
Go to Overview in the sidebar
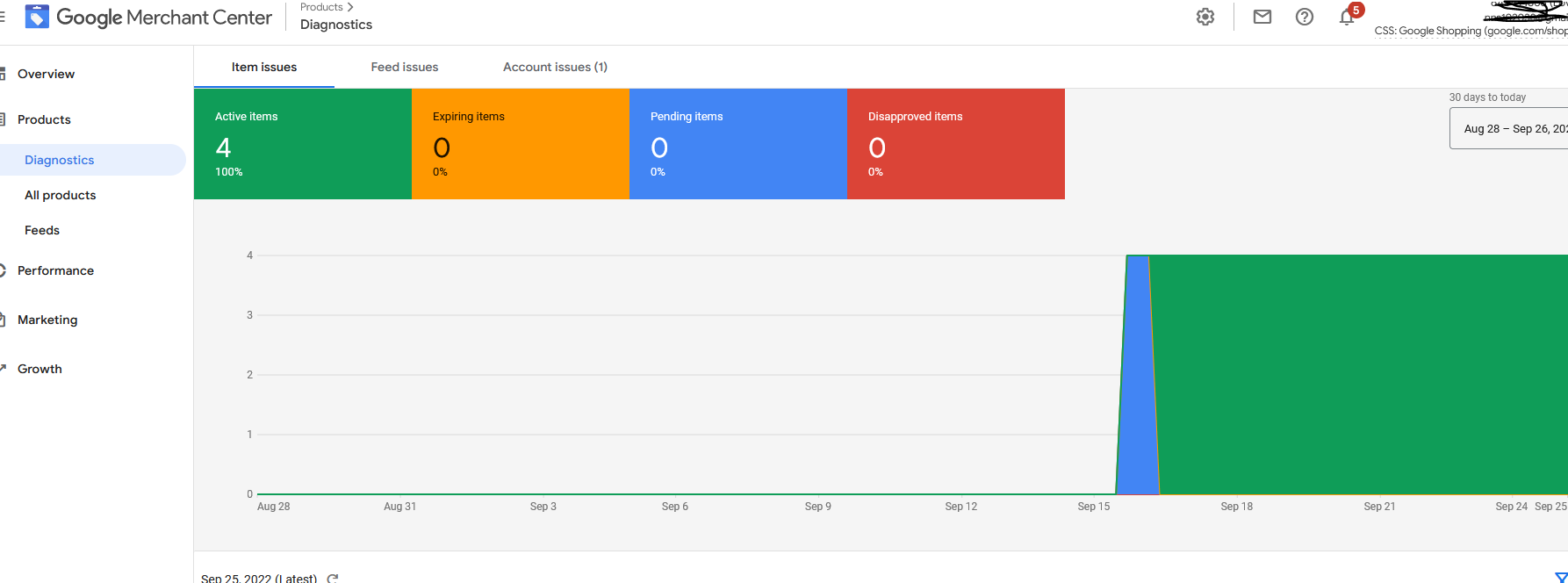pos(46,74)
